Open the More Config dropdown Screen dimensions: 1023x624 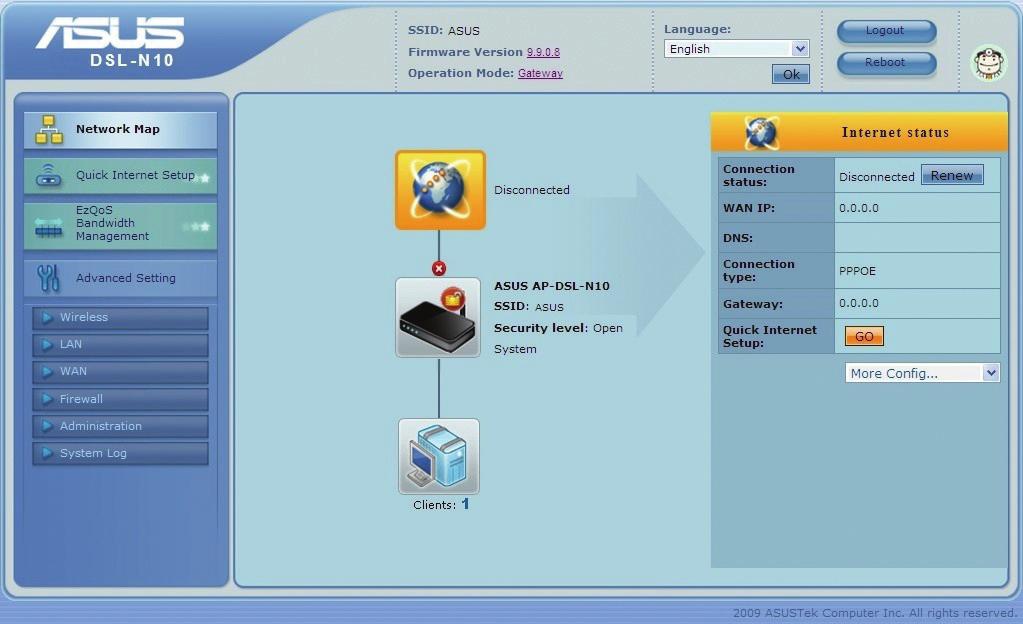(922, 373)
